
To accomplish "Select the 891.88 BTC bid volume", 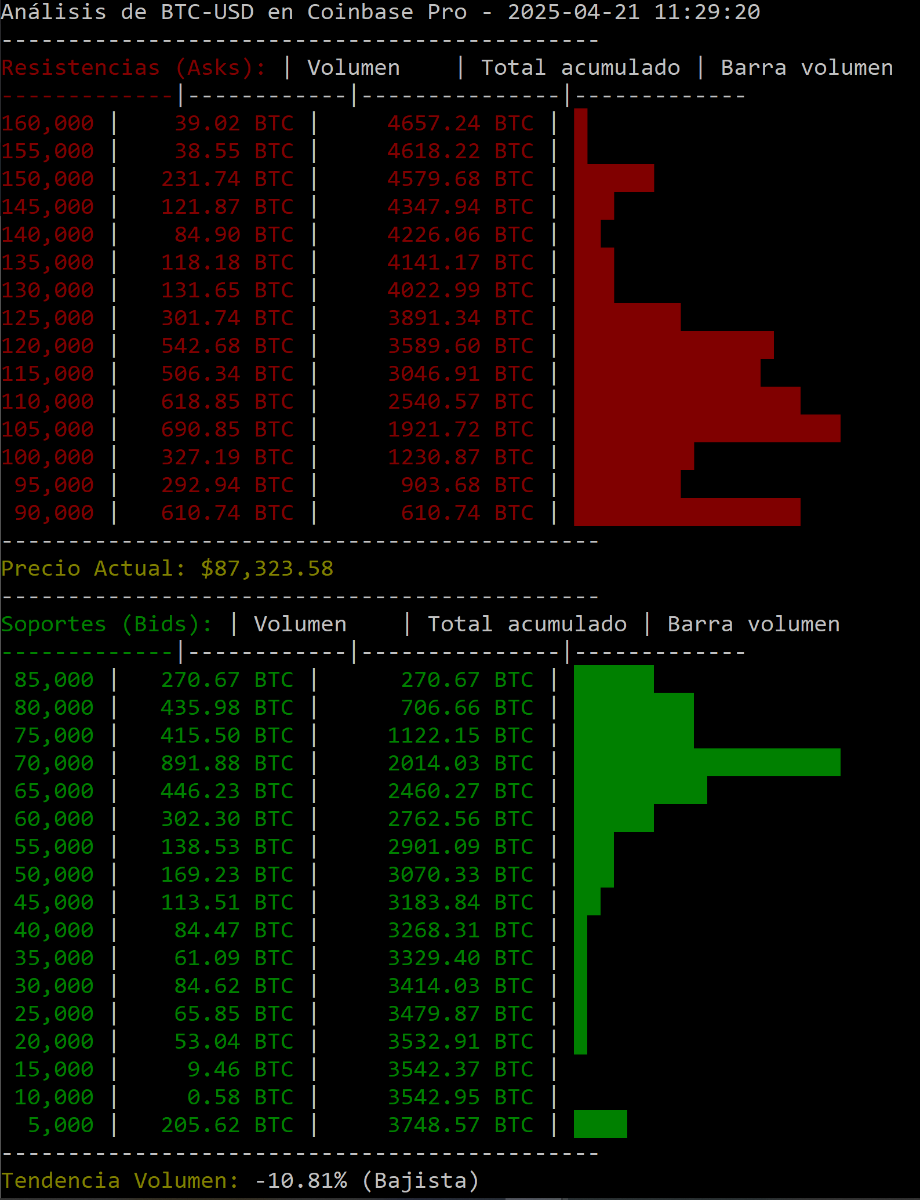I will (227, 762).
